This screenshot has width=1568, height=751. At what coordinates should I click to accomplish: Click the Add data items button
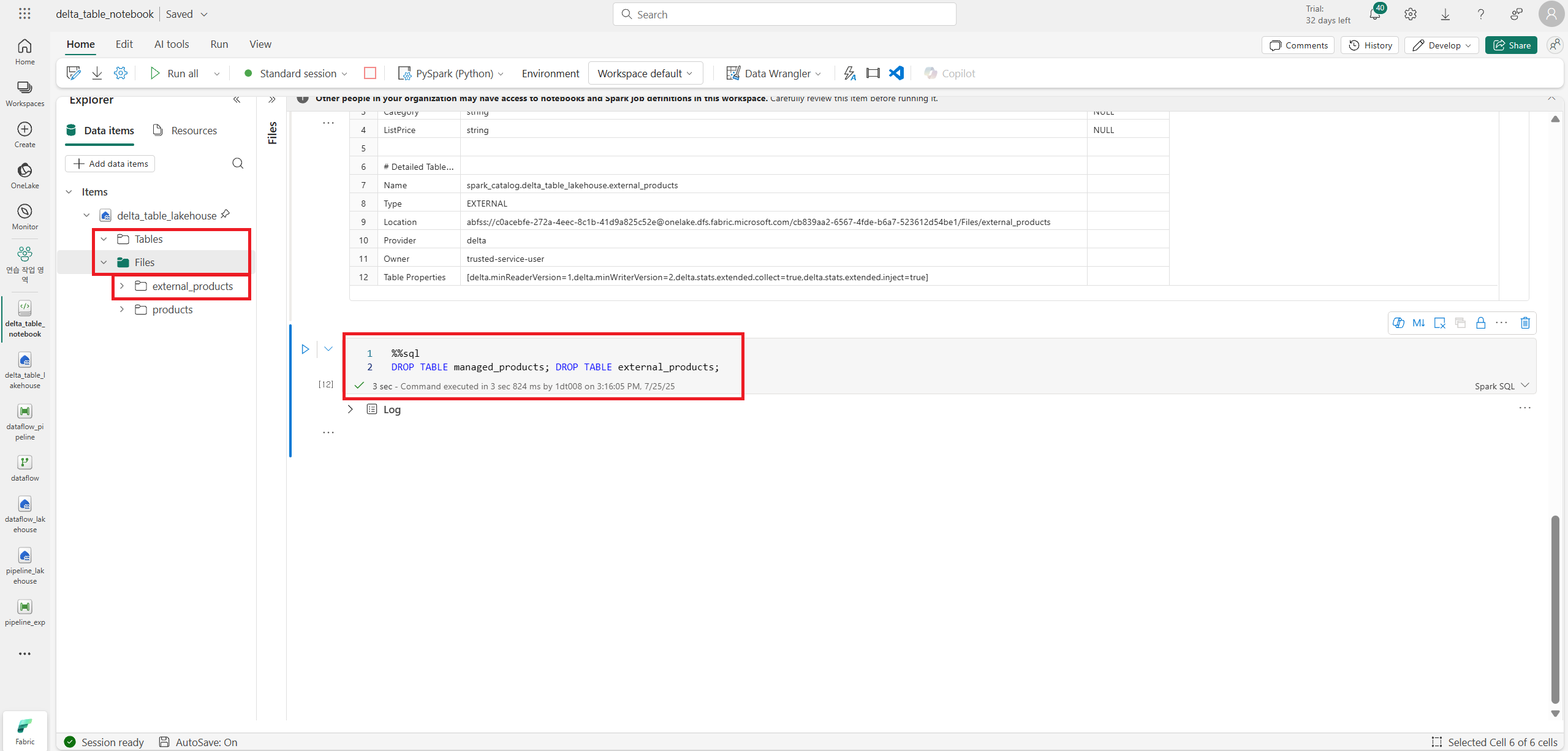pos(110,164)
